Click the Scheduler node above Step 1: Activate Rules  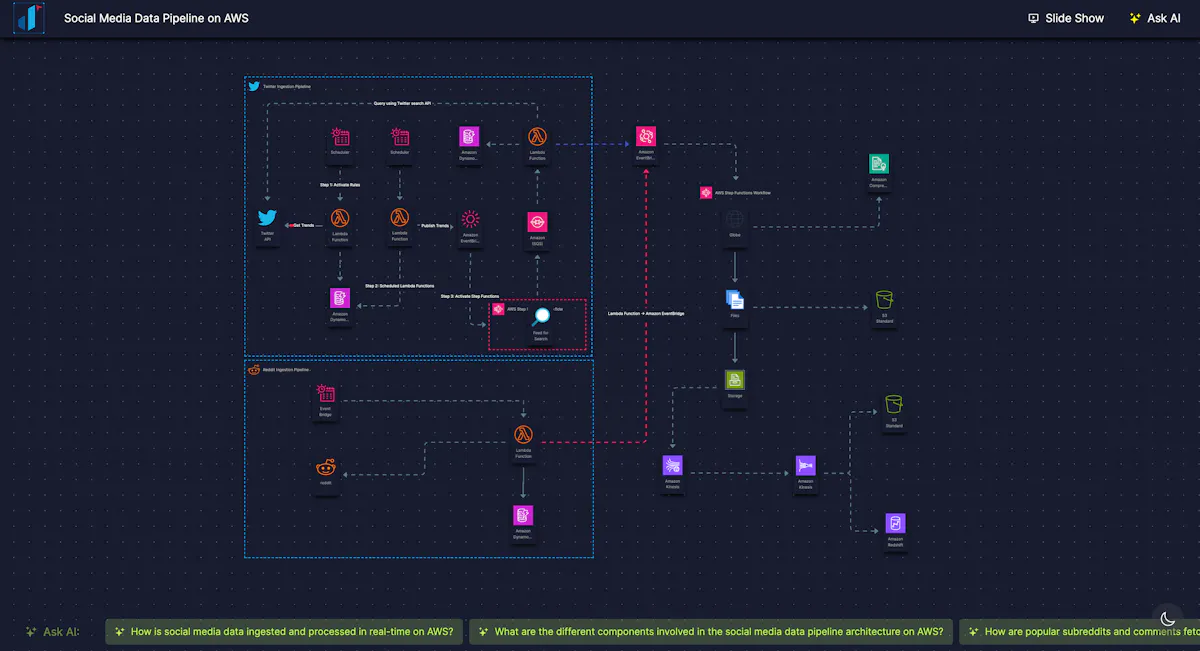(340, 137)
